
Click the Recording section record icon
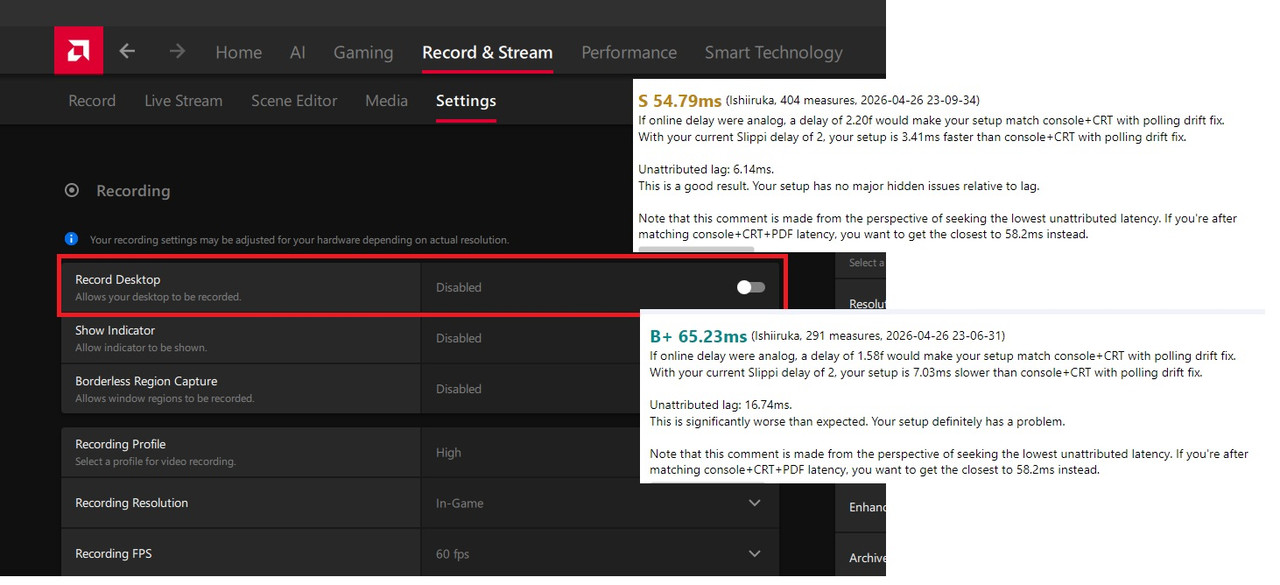coord(72,190)
